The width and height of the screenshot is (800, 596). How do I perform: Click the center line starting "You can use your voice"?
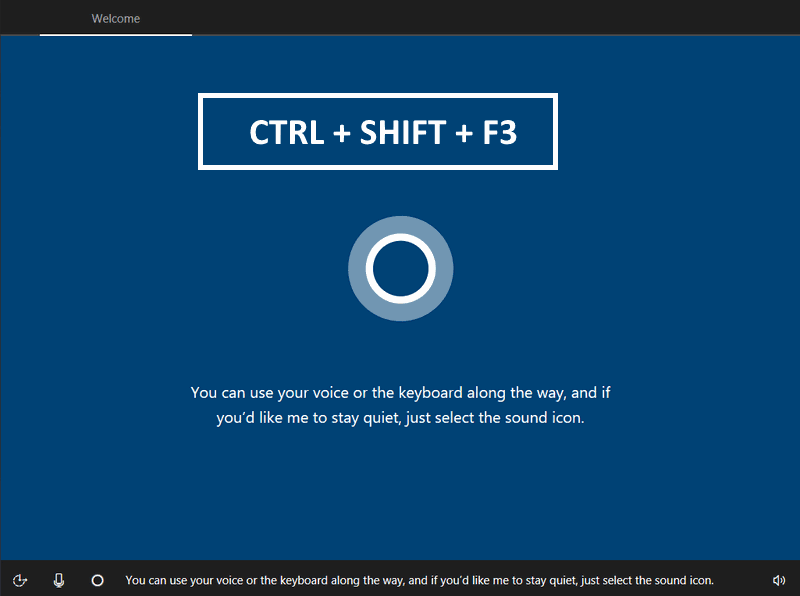pyautogui.click(x=400, y=393)
